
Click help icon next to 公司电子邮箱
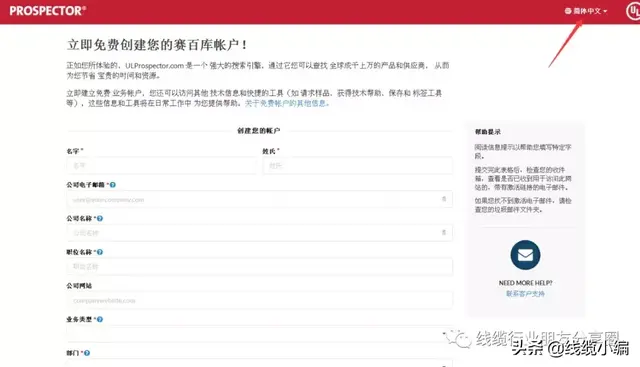tap(113, 185)
